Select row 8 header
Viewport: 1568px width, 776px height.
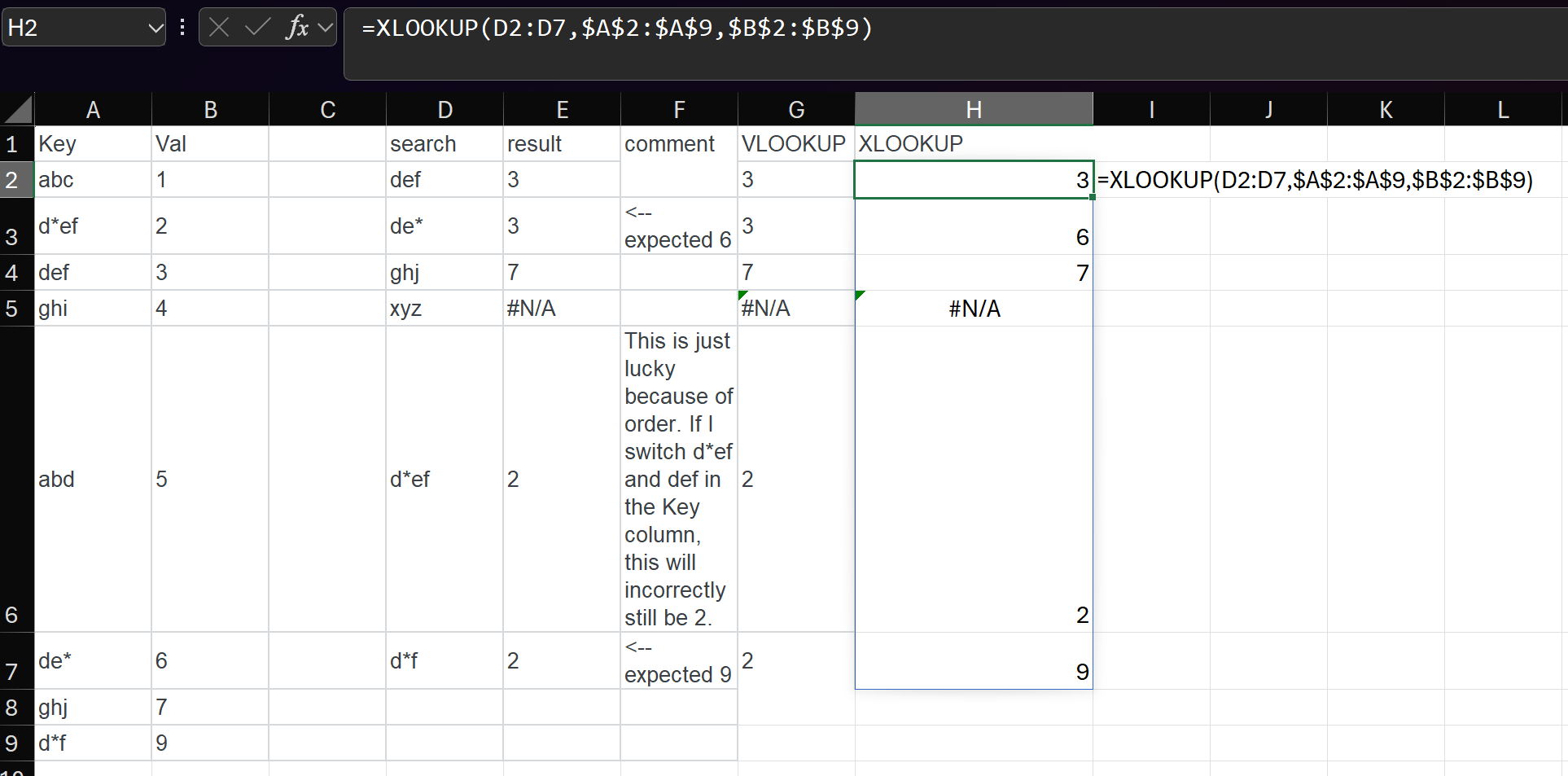(x=16, y=708)
